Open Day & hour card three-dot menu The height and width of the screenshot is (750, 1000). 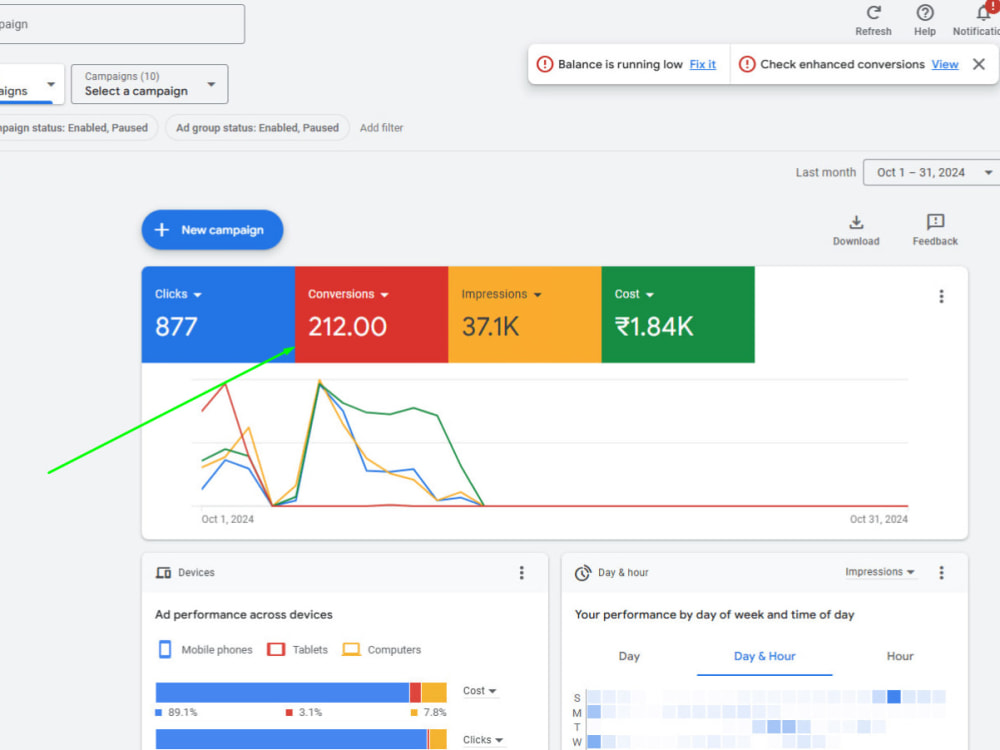click(941, 573)
